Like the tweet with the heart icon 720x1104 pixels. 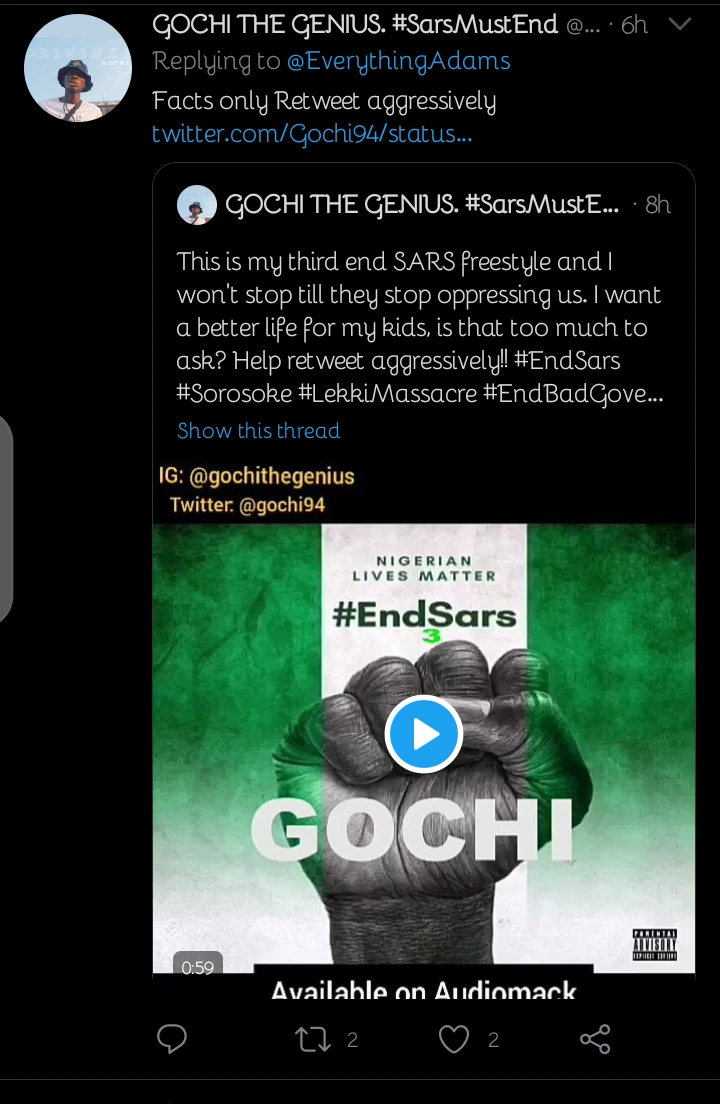click(x=454, y=1040)
